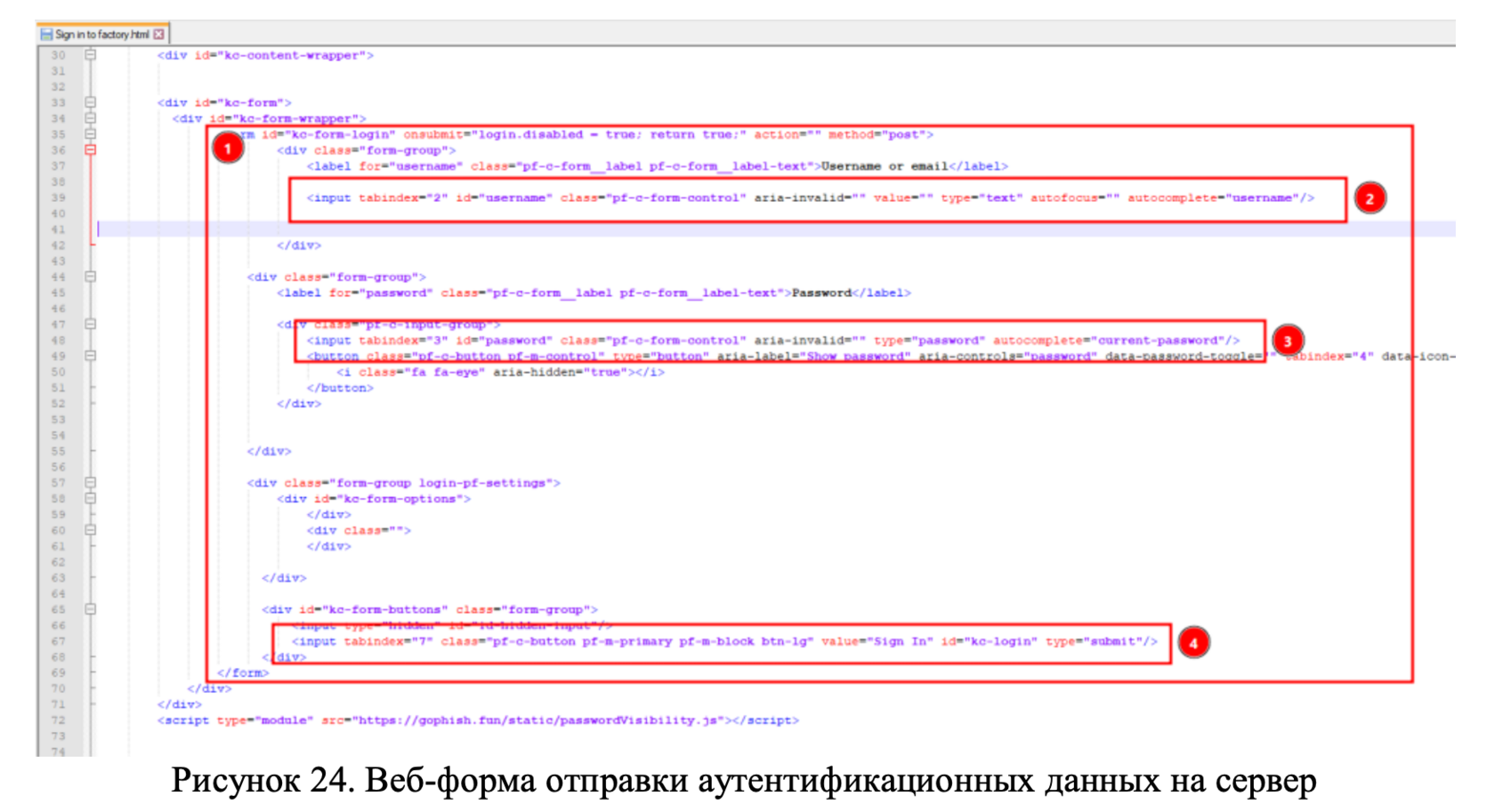Viewport: 1495px width, 812px height.
Task: Click the "Password" label code line
Action: point(594,293)
